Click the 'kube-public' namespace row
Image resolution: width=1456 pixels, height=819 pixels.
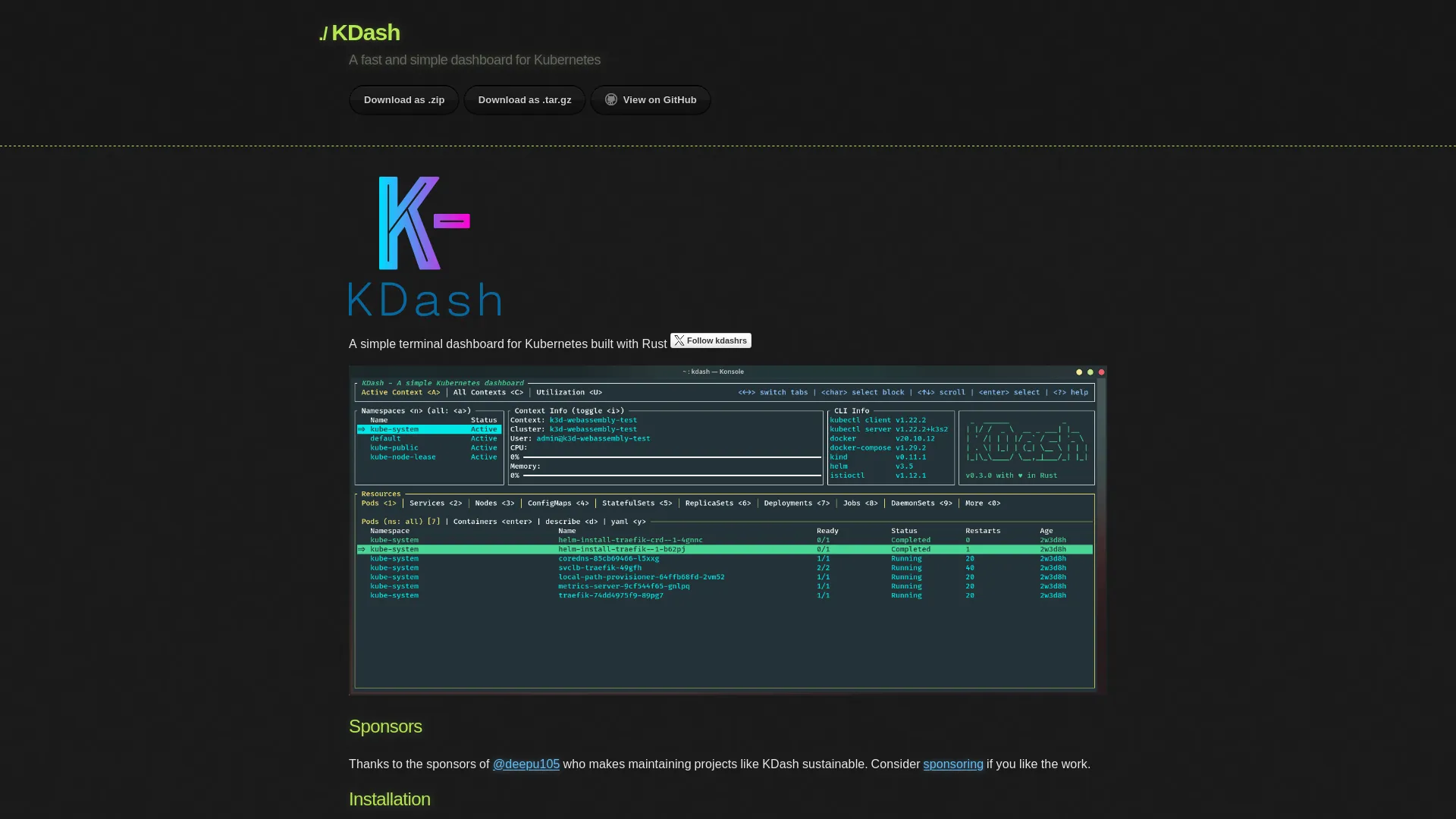point(429,447)
